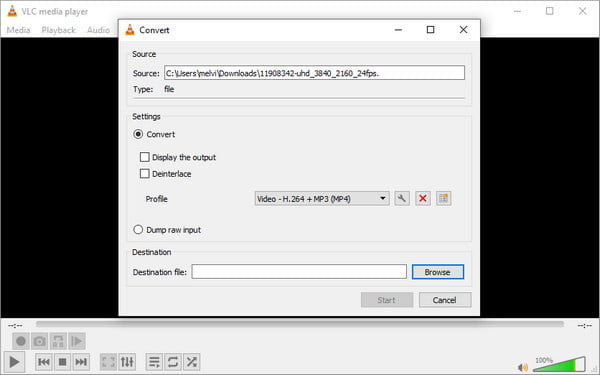Skip to previous media track
This screenshot has width=600, height=375.
[x=44, y=362]
